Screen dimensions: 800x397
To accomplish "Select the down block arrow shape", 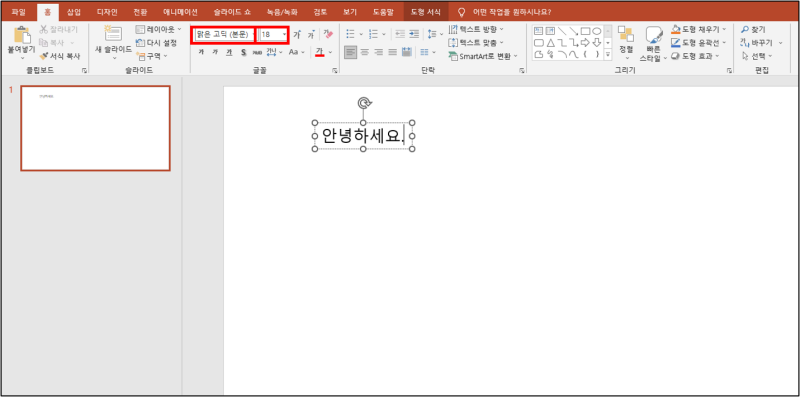I will tap(596, 42).
